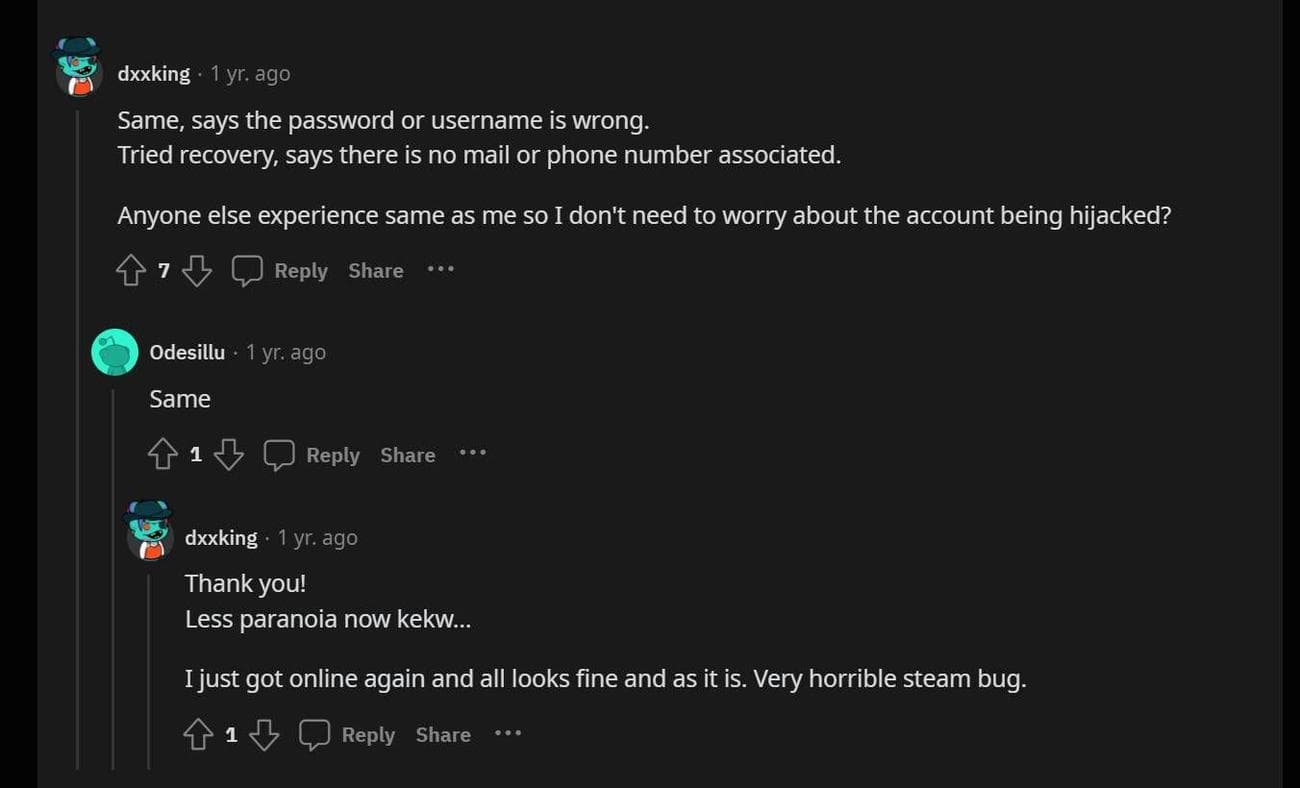This screenshot has width=1300, height=788.
Task: Downvote Odesillu's "Same" comment
Action: tap(229, 455)
